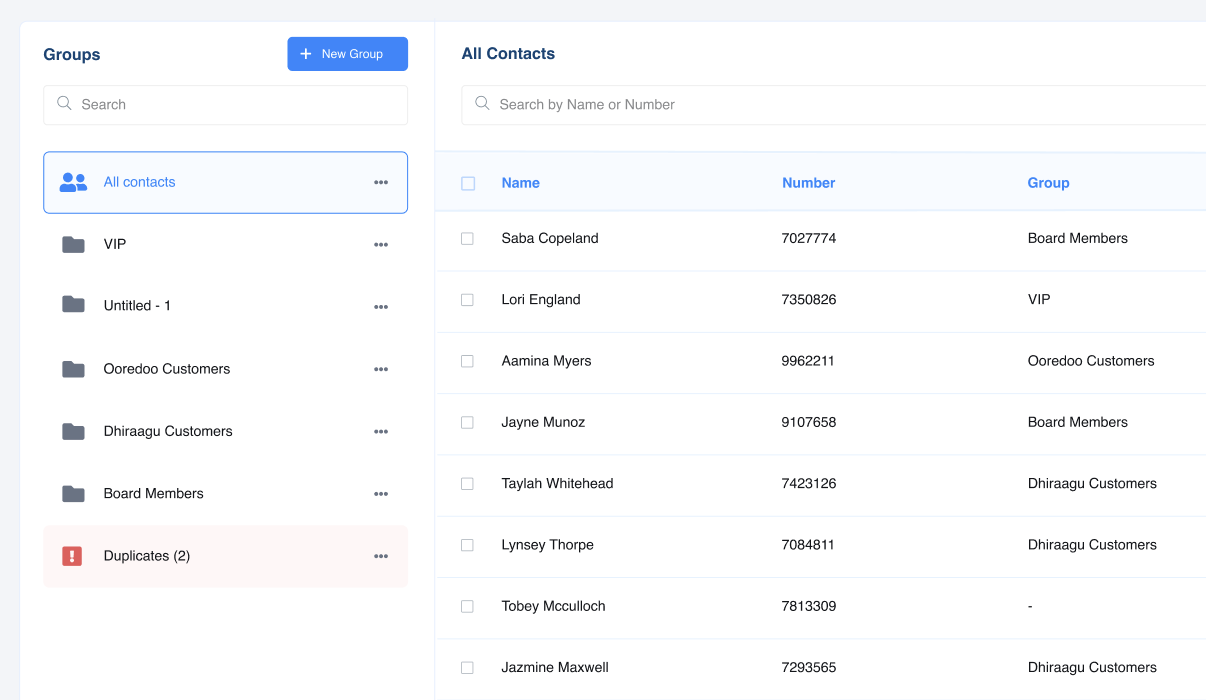The height and width of the screenshot is (700, 1206).
Task: Click the Untitled - 1 folder icon
Action: [x=73, y=305]
